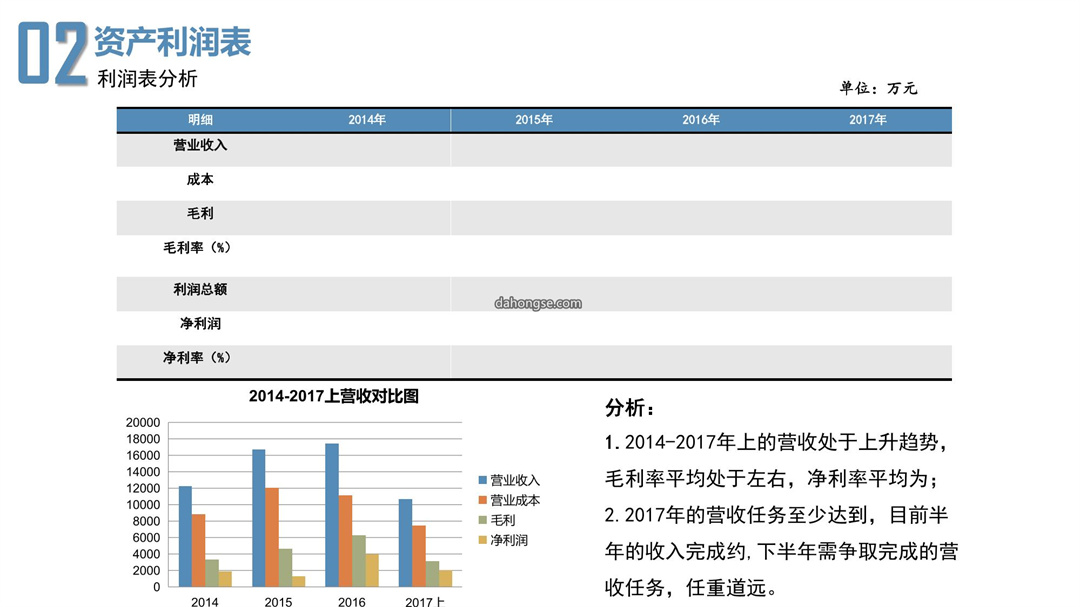The image size is (1080, 607).
Task: Click the orange 营业成本 legend swatch
Action: (x=482, y=500)
